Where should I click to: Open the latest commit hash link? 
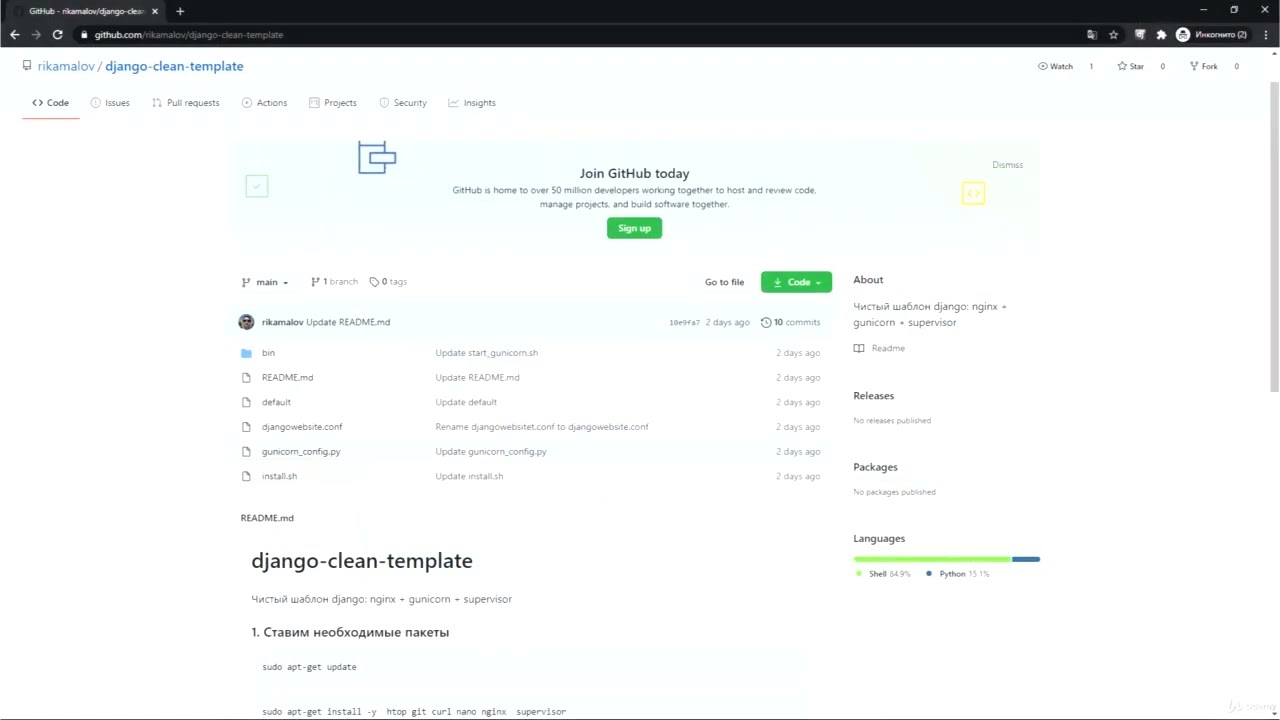684,323
